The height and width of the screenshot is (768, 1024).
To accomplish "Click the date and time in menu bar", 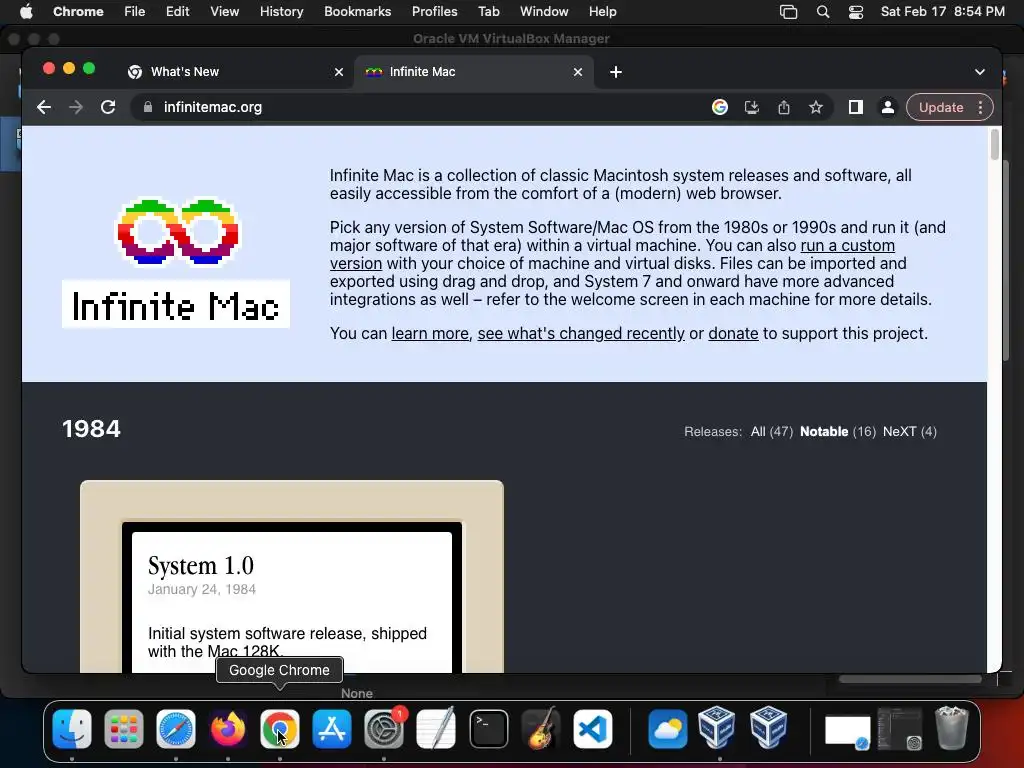I will click(x=942, y=12).
